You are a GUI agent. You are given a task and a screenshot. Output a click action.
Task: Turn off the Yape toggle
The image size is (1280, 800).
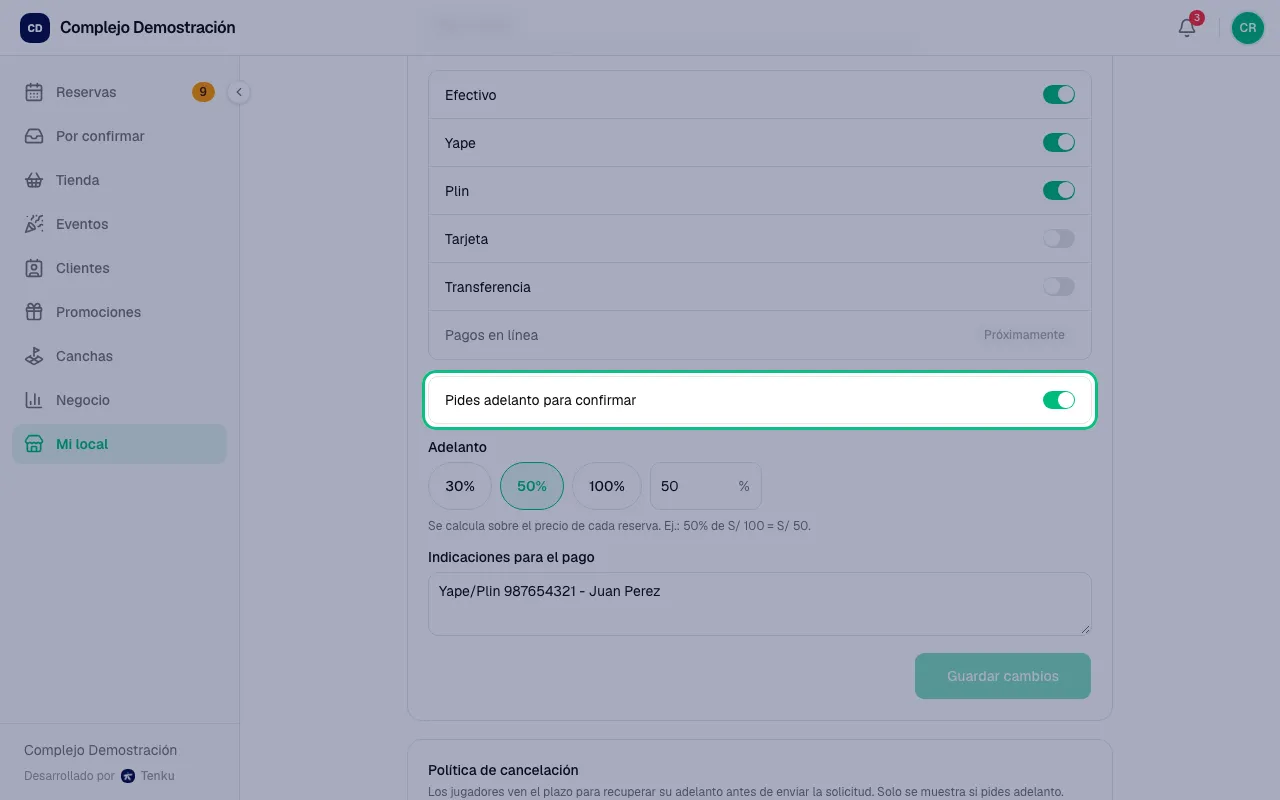click(1059, 143)
